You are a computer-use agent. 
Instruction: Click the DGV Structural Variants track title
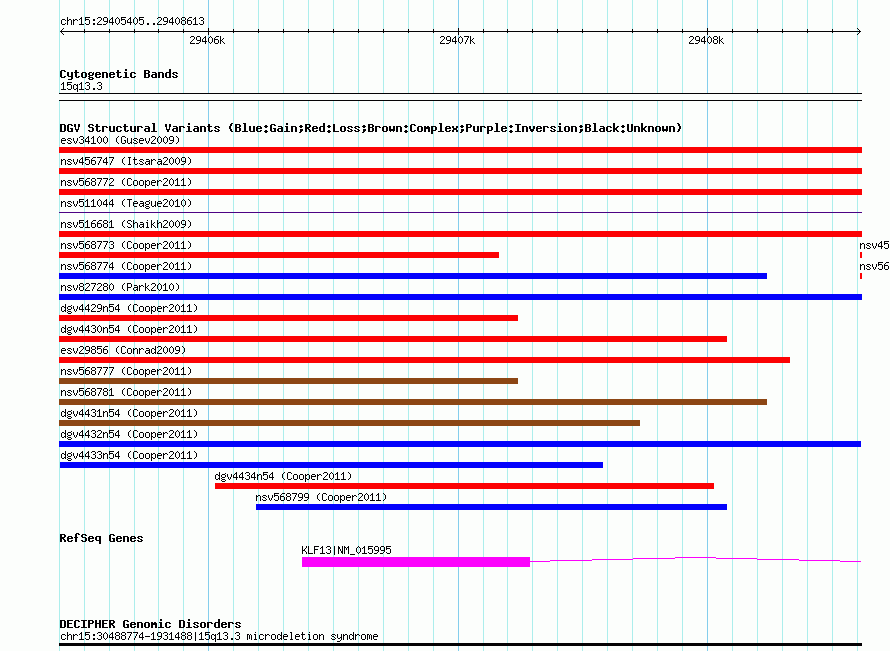pos(371,128)
